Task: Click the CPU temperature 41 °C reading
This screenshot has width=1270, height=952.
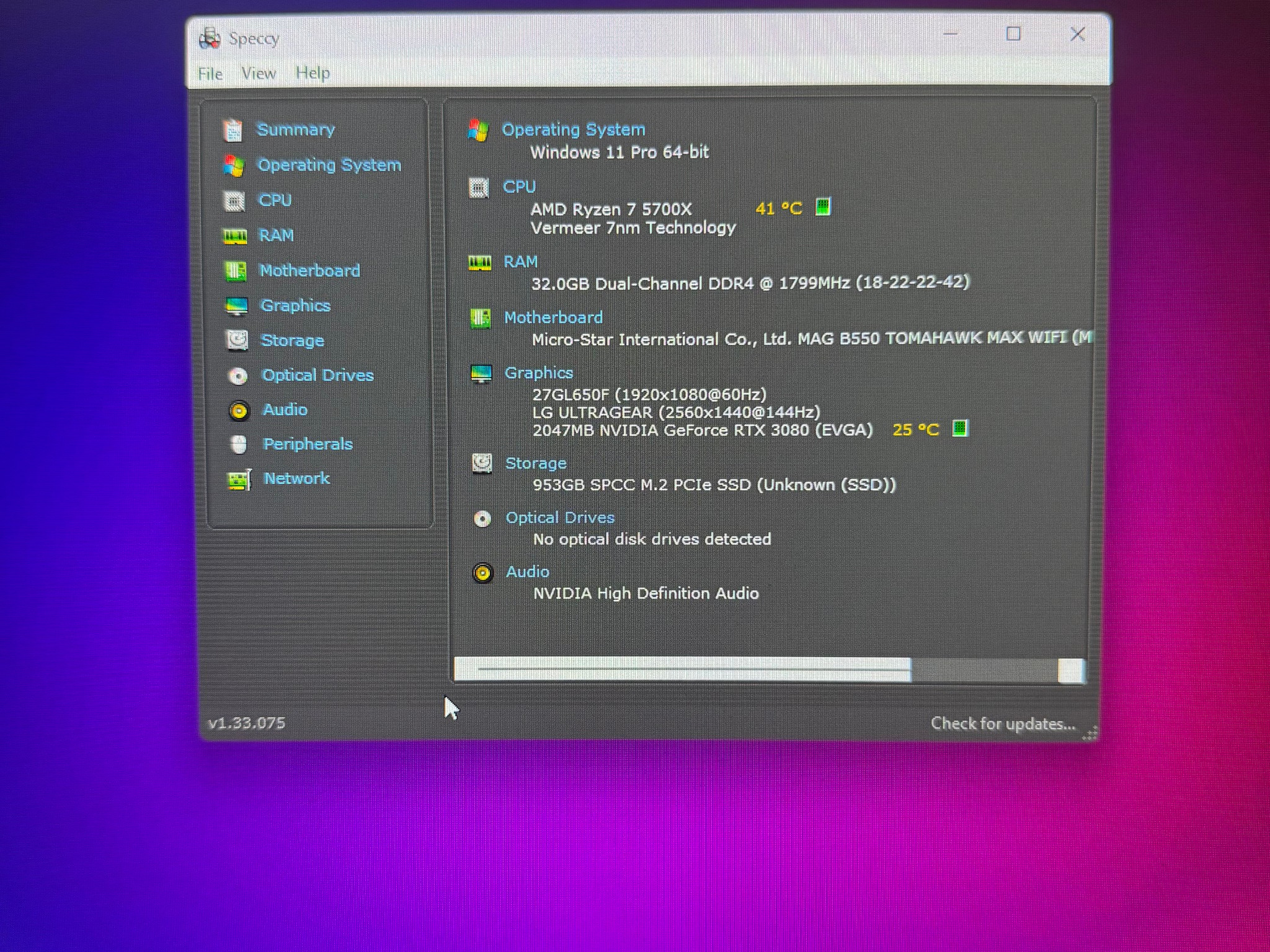Action: tap(779, 208)
